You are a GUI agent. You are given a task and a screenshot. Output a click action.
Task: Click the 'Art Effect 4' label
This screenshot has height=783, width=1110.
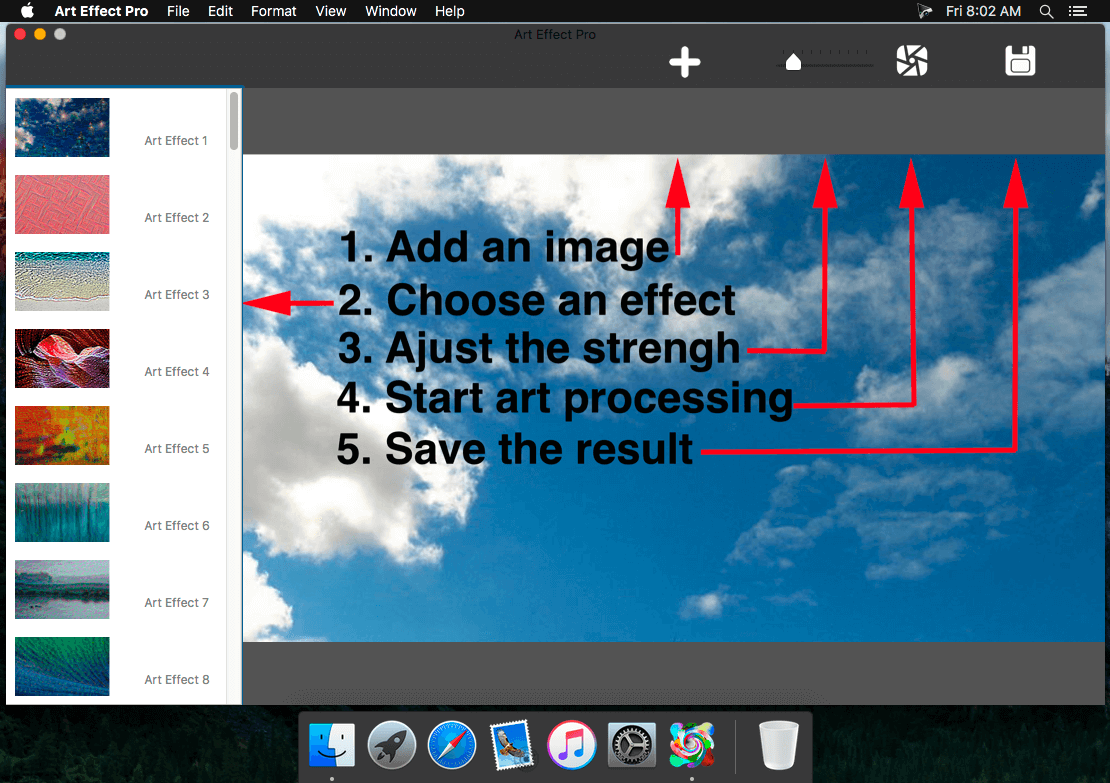pyautogui.click(x=177, y=372)
